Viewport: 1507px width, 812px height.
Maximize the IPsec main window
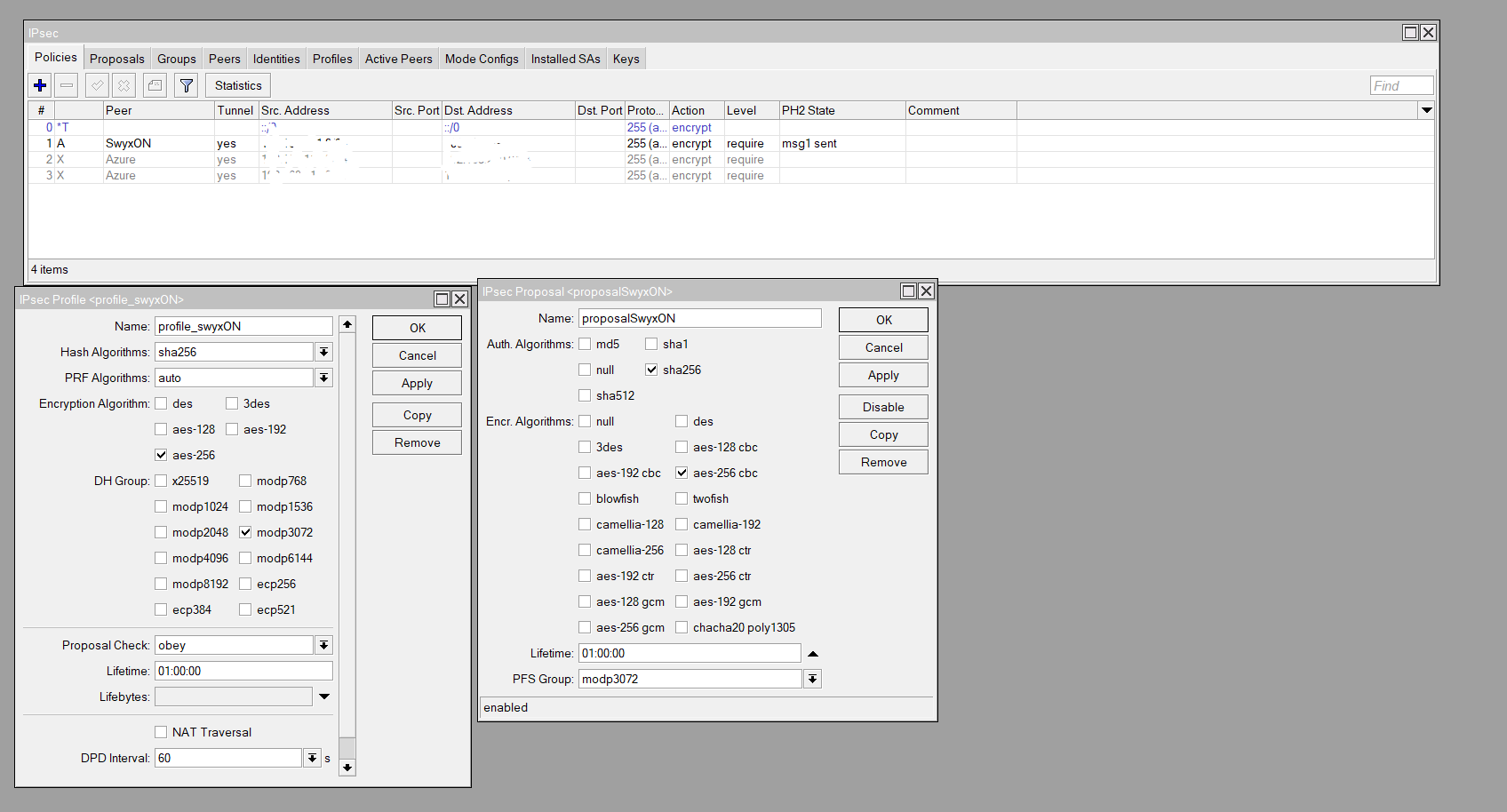click(1410, 32)
